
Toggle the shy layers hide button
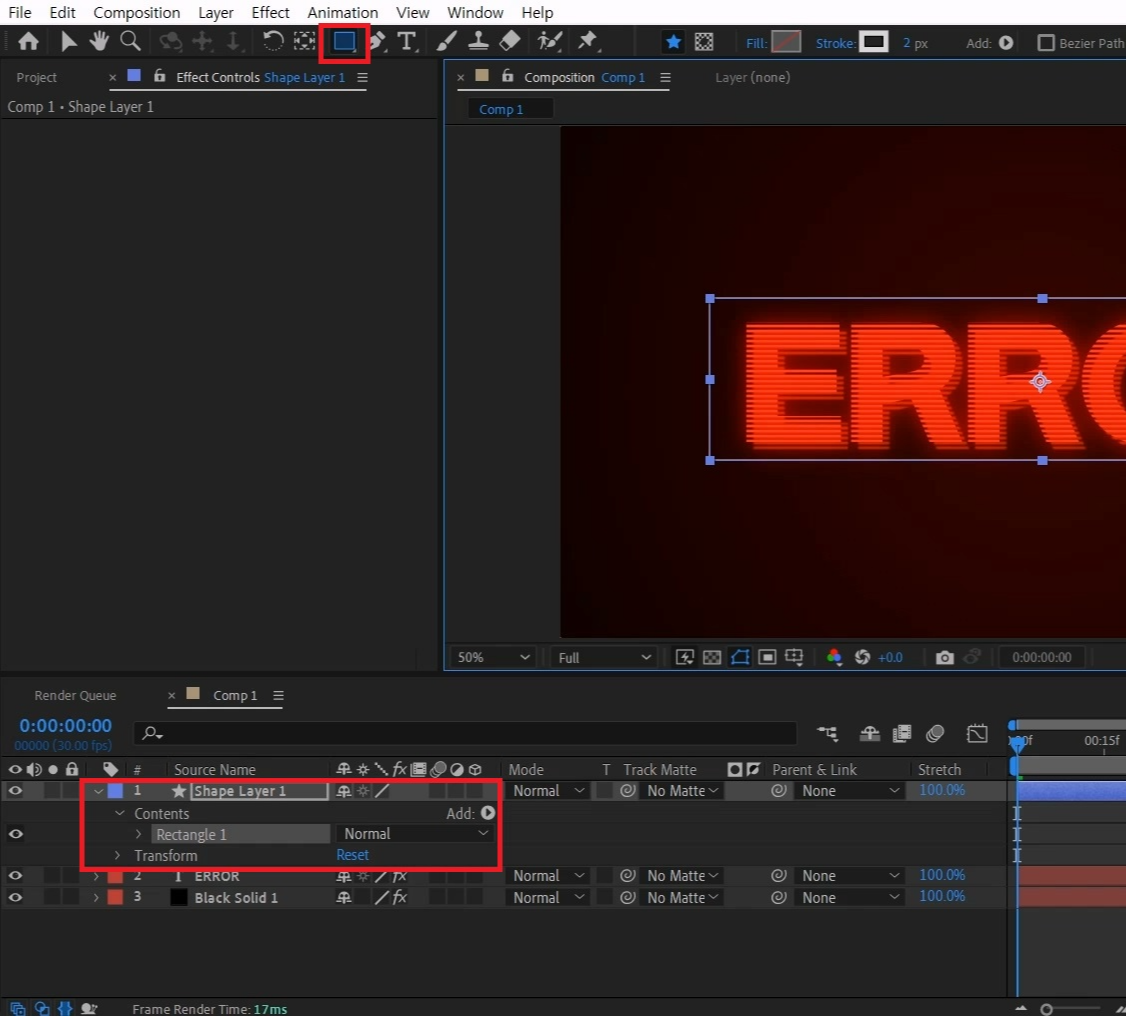point(870,734)
